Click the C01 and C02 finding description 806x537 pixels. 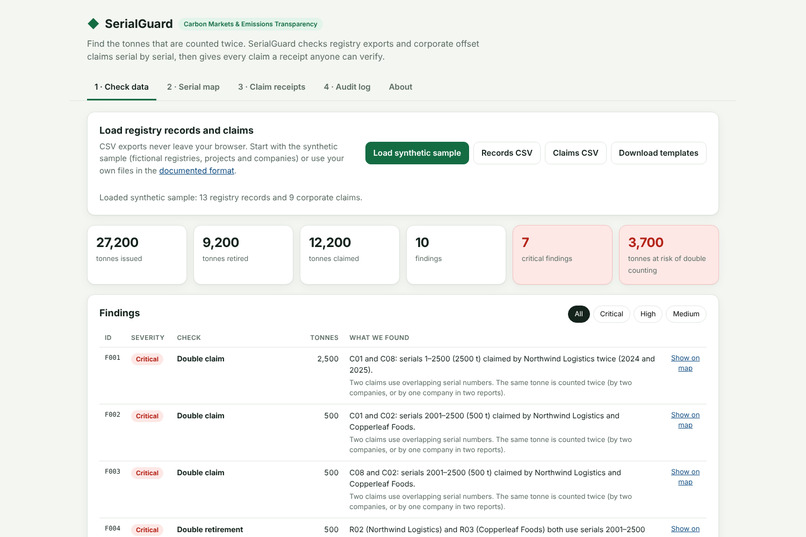[484, 421]
